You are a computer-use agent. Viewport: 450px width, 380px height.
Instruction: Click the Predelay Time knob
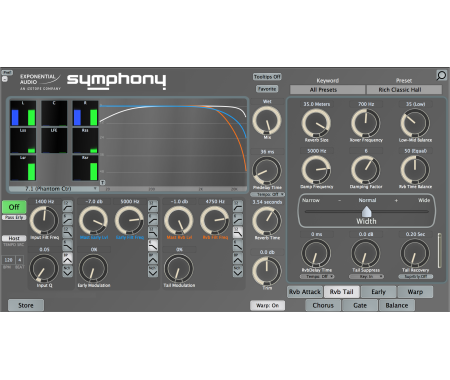coord(267,171)
